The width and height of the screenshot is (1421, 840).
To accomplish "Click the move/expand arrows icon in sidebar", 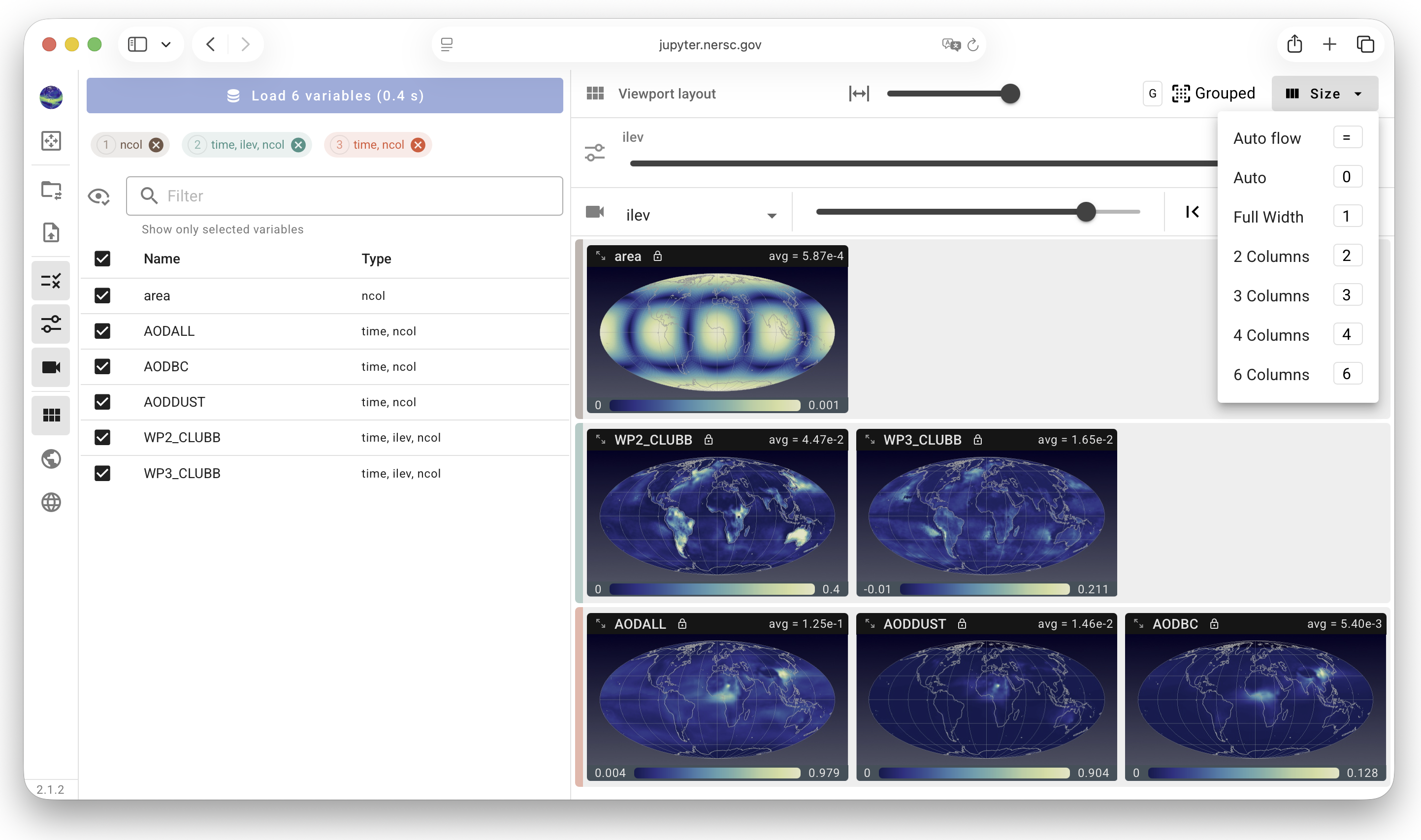I will 51,141.
